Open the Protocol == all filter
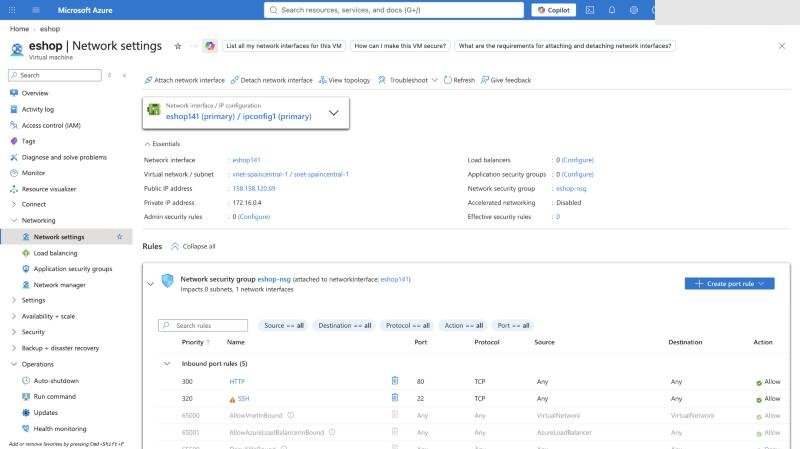Viewport: 800px width, 449px height. tap(408, 326)
